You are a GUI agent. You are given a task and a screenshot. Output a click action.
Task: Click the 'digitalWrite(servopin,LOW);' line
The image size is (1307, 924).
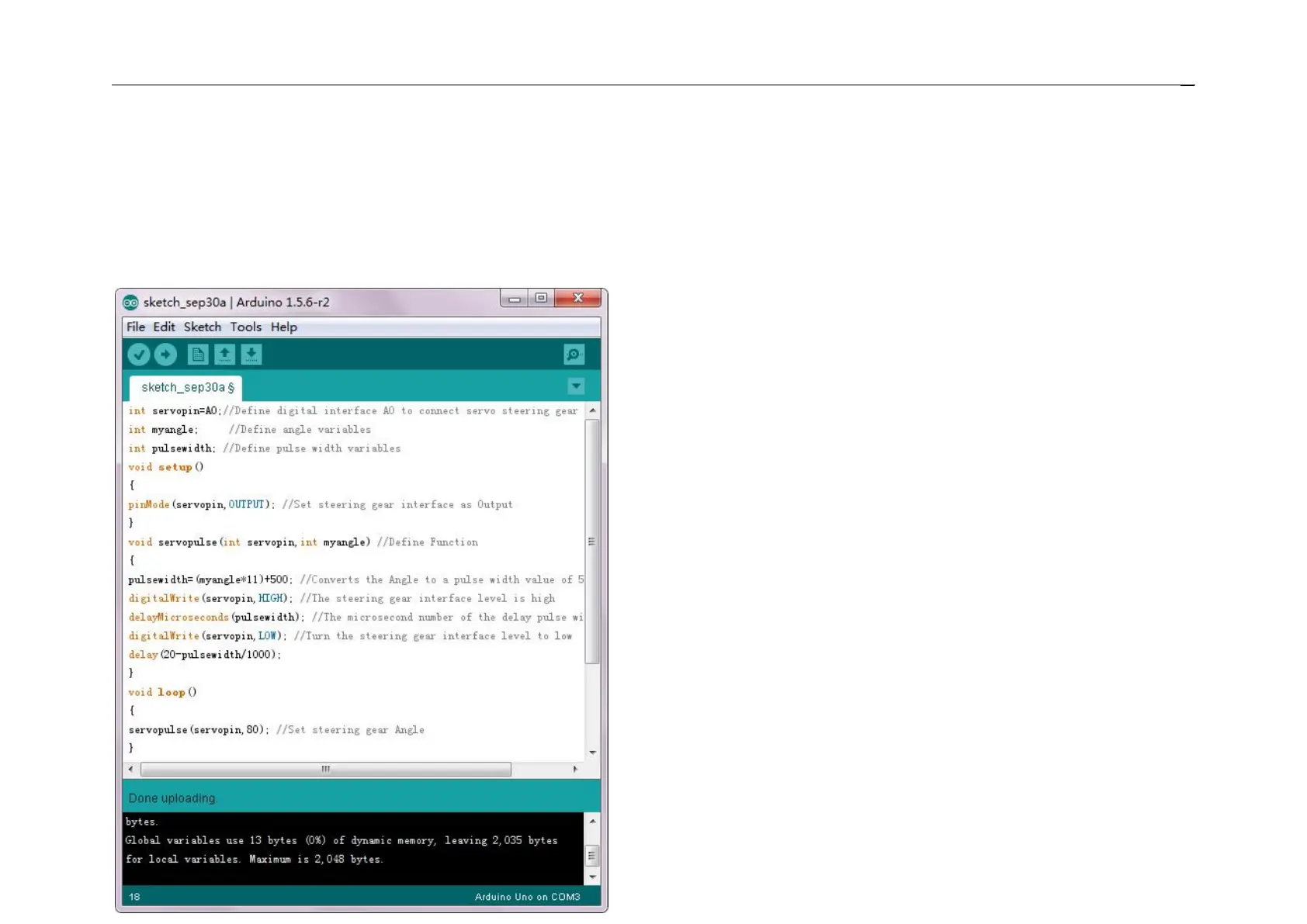click(351, 636)
